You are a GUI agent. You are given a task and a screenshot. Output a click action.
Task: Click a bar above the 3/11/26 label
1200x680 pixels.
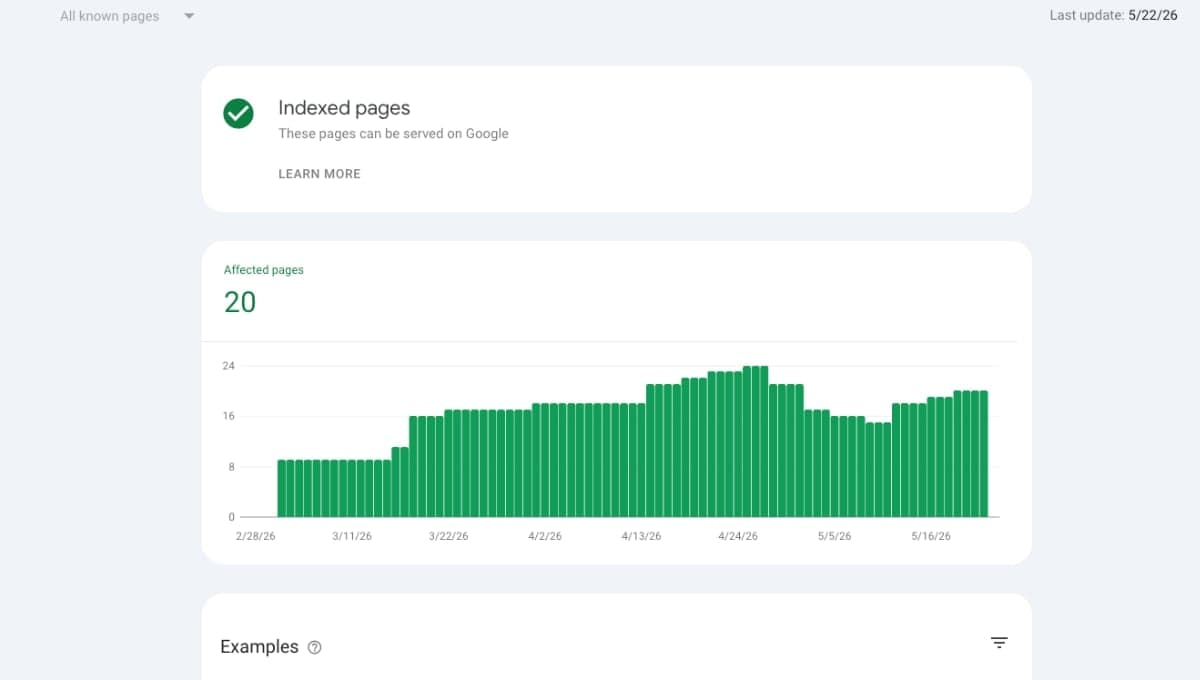tap(353, 488)
